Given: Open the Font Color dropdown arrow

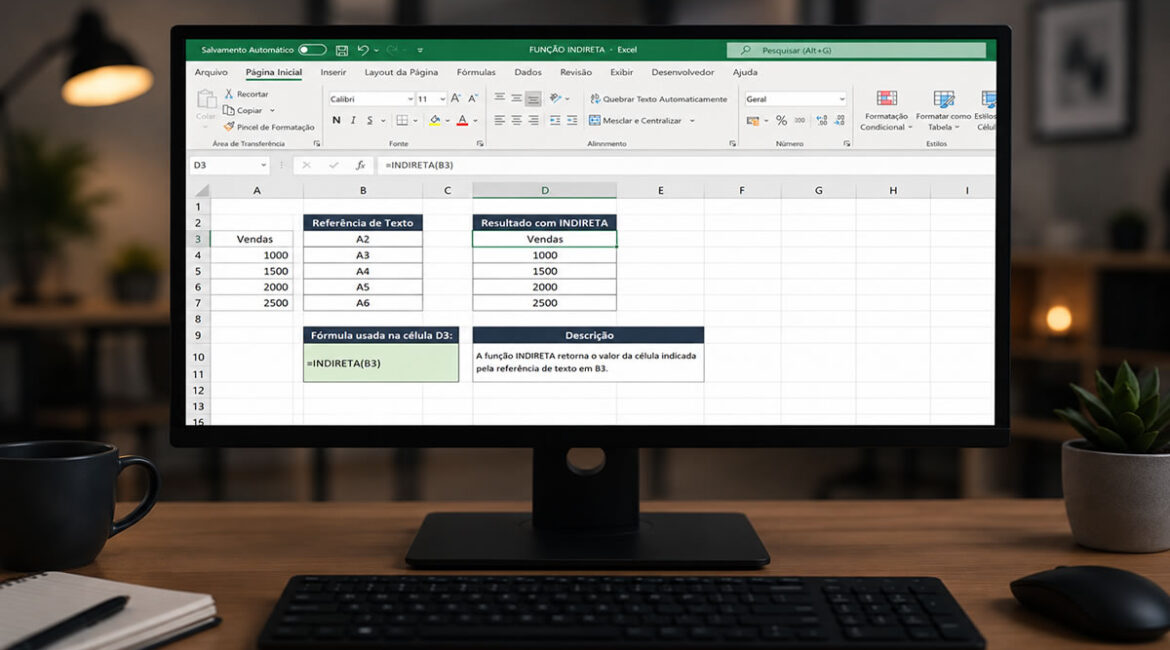Looking at the screenshot, I should point(475,120).
